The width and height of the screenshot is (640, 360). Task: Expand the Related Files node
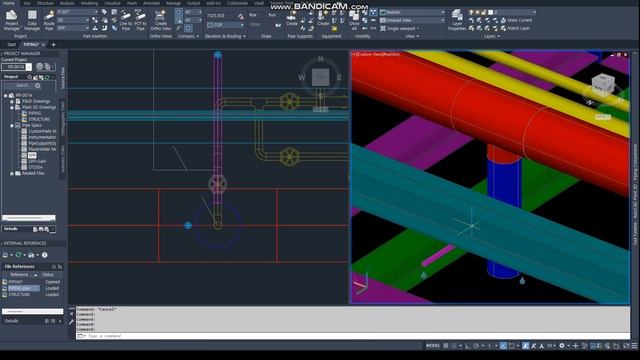12,173
